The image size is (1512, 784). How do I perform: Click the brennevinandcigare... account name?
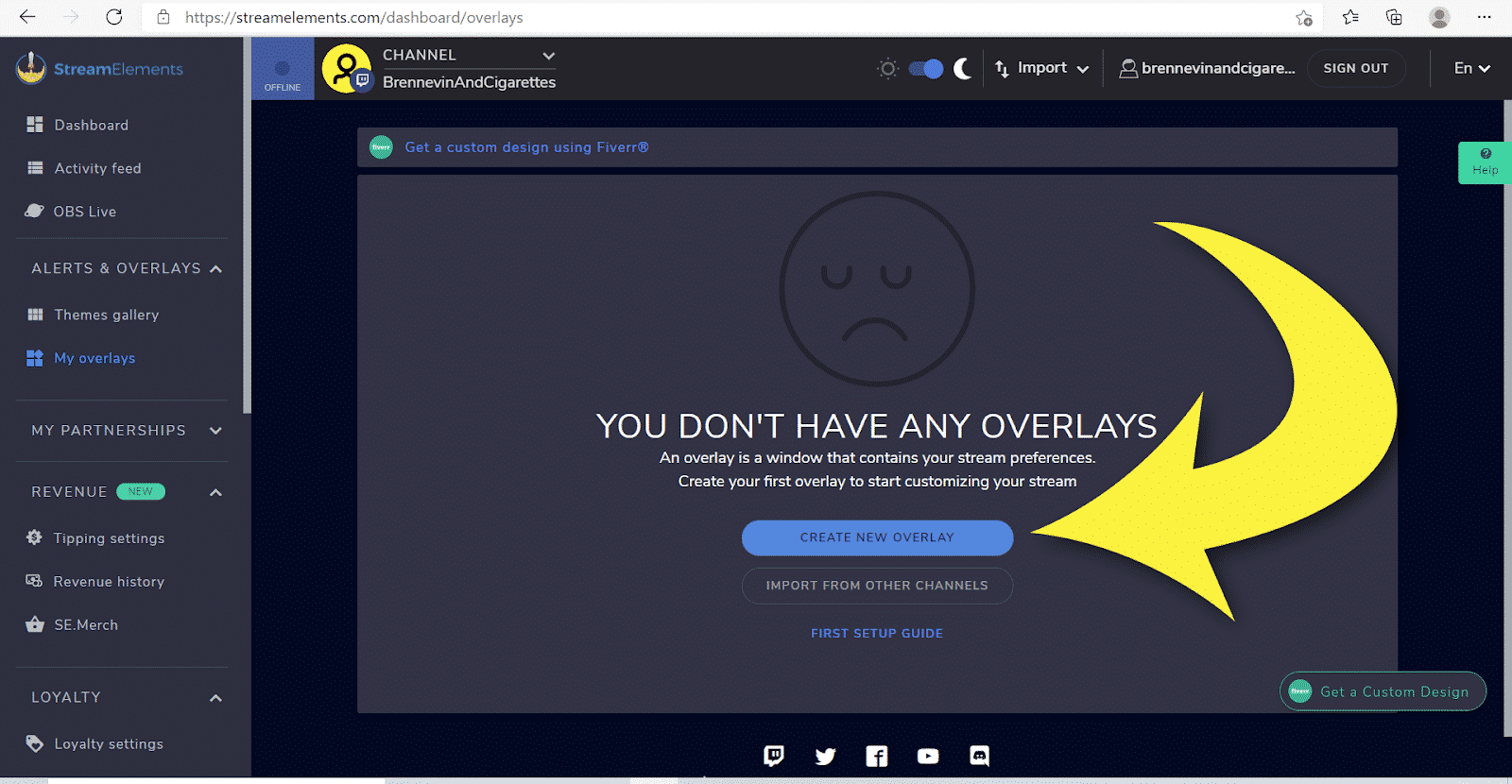click(1207, 68)
